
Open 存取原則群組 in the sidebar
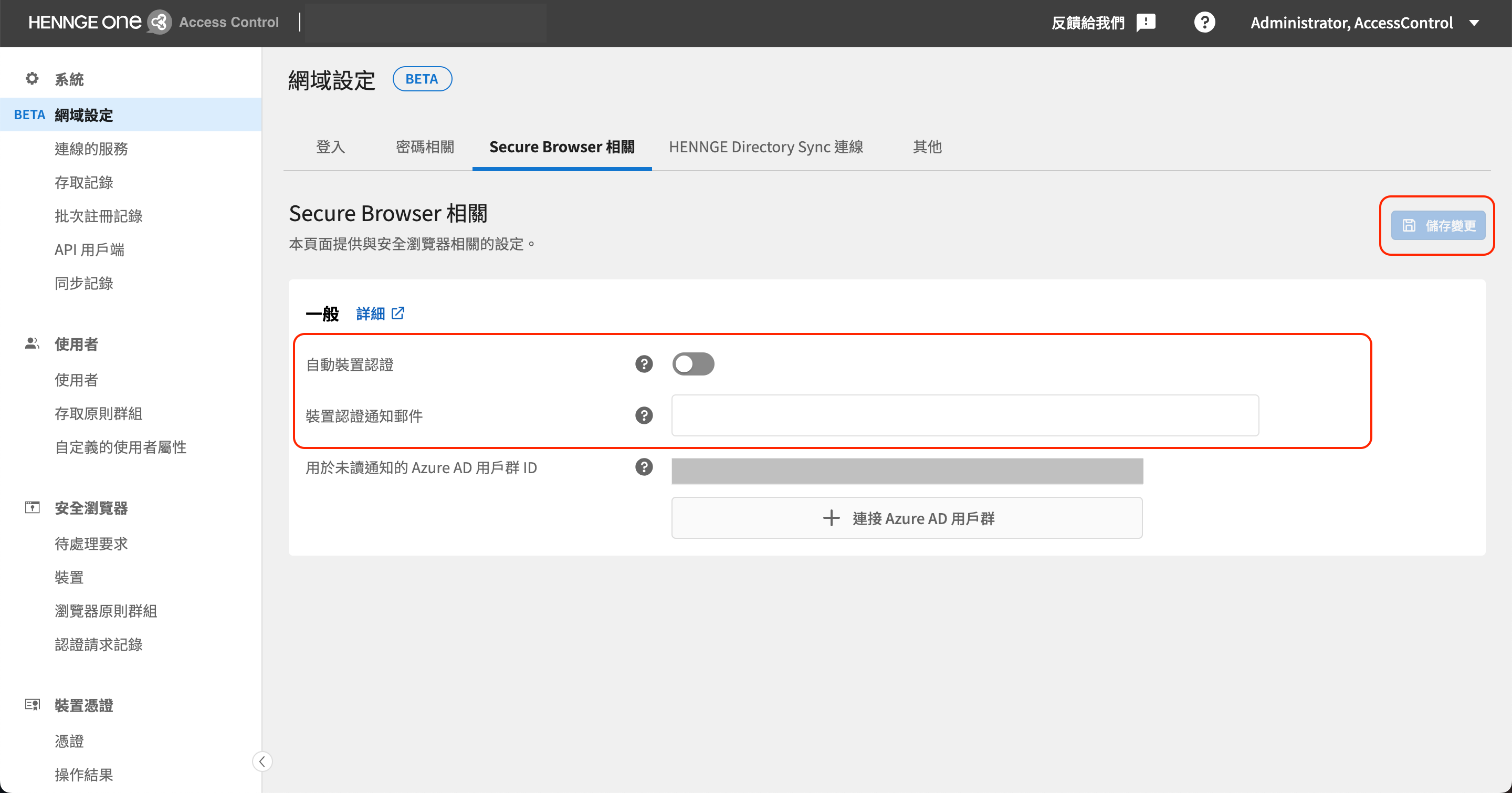[x=99, y=413]
